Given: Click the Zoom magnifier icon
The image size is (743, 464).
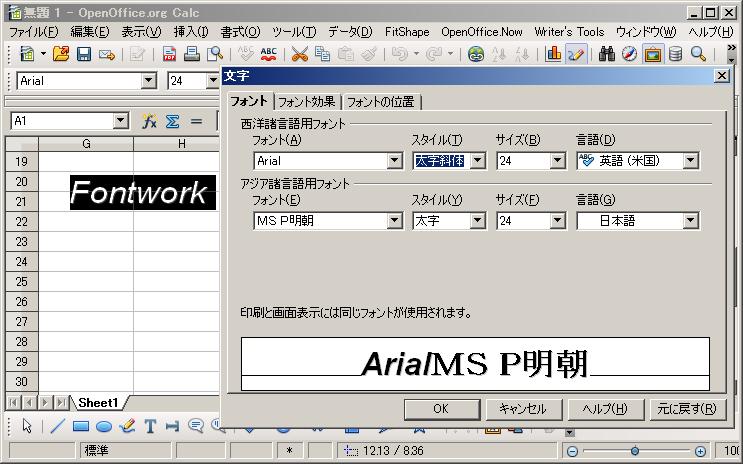Looking at the screenshot, I should pyautogui.click(x=698, y=54).
